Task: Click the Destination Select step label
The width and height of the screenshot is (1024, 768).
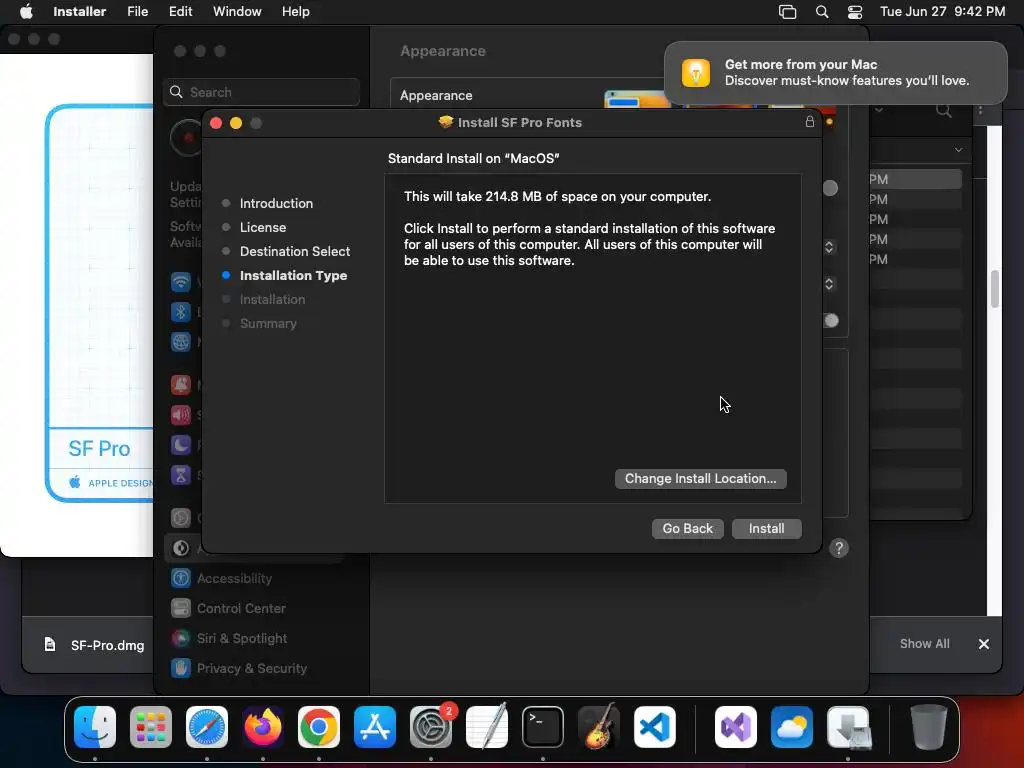Action: coord(295,251)
